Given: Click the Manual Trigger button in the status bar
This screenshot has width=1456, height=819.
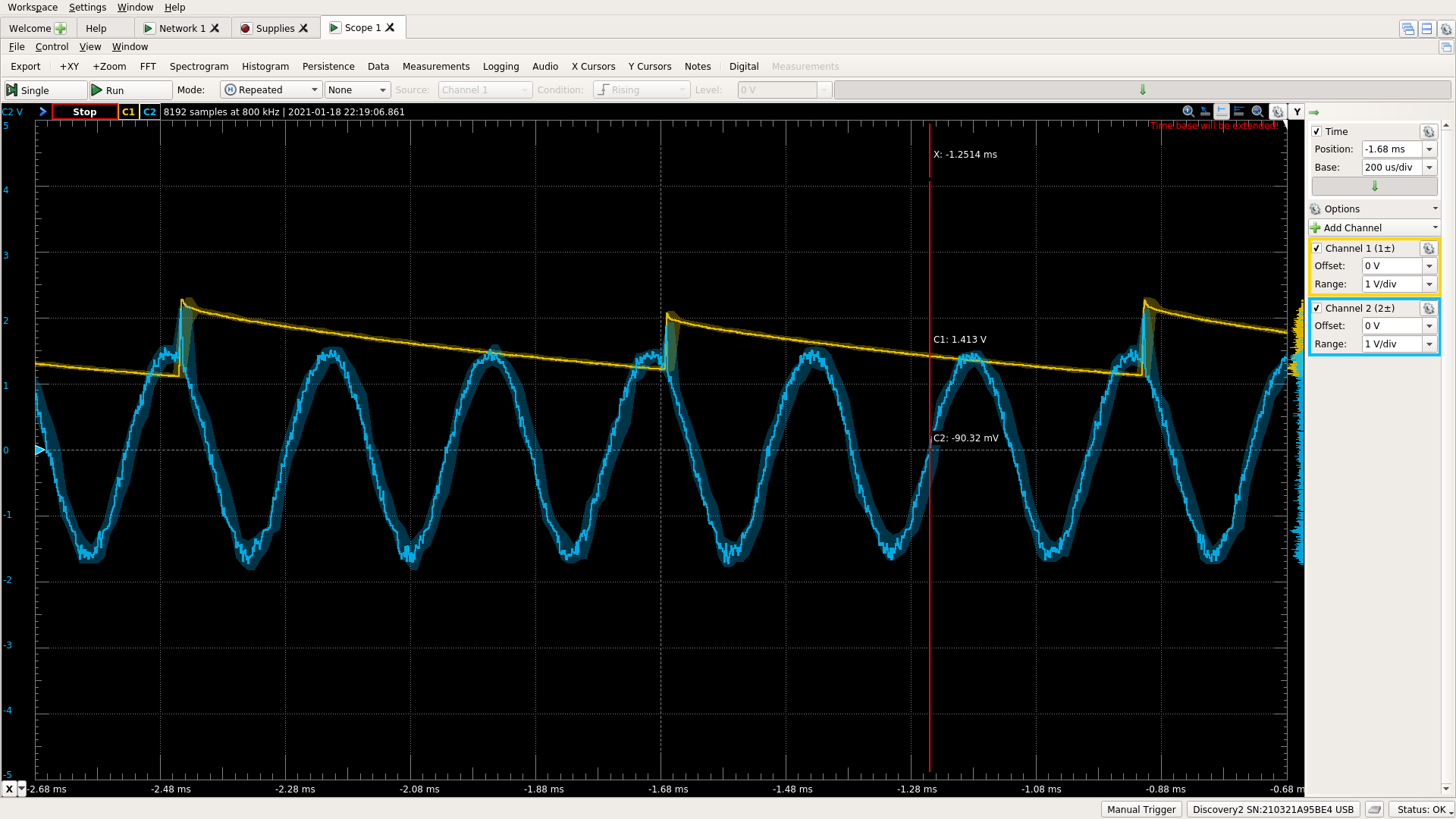Looking at the screenshot, I should pyautogui.click(x=1141, y=809).
